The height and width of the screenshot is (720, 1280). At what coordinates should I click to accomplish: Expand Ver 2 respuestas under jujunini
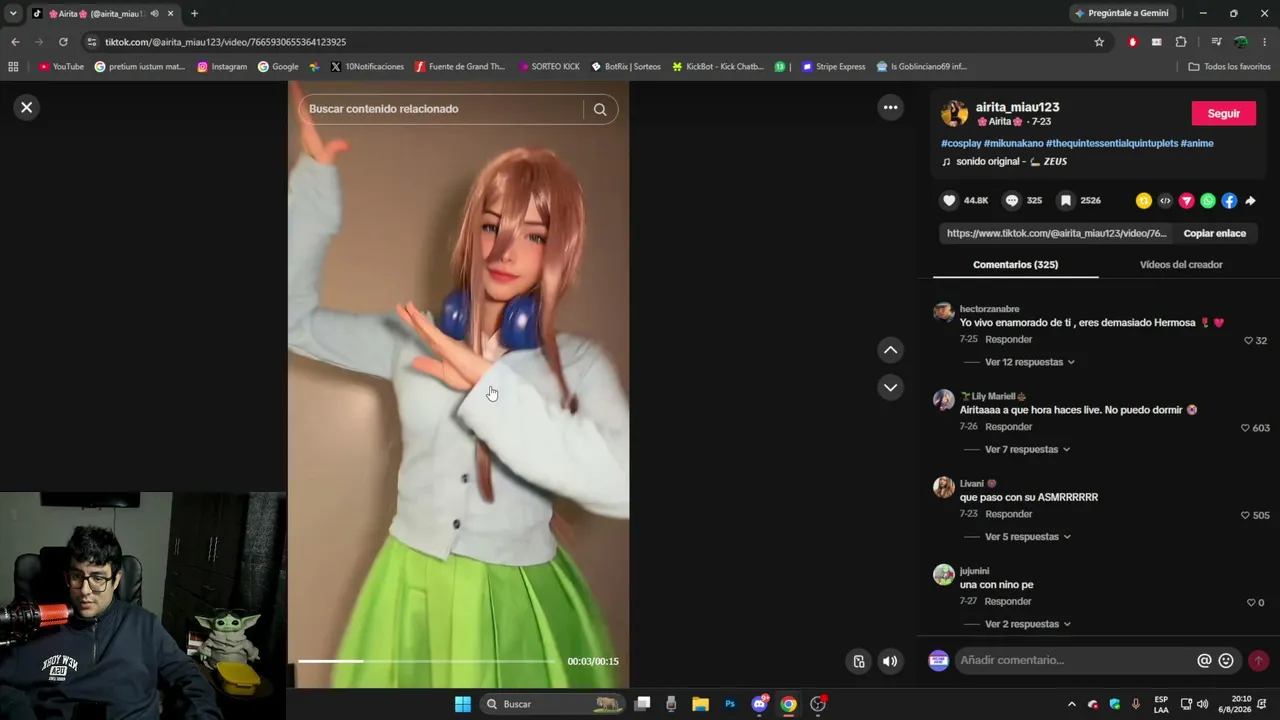click(1027, 624)
